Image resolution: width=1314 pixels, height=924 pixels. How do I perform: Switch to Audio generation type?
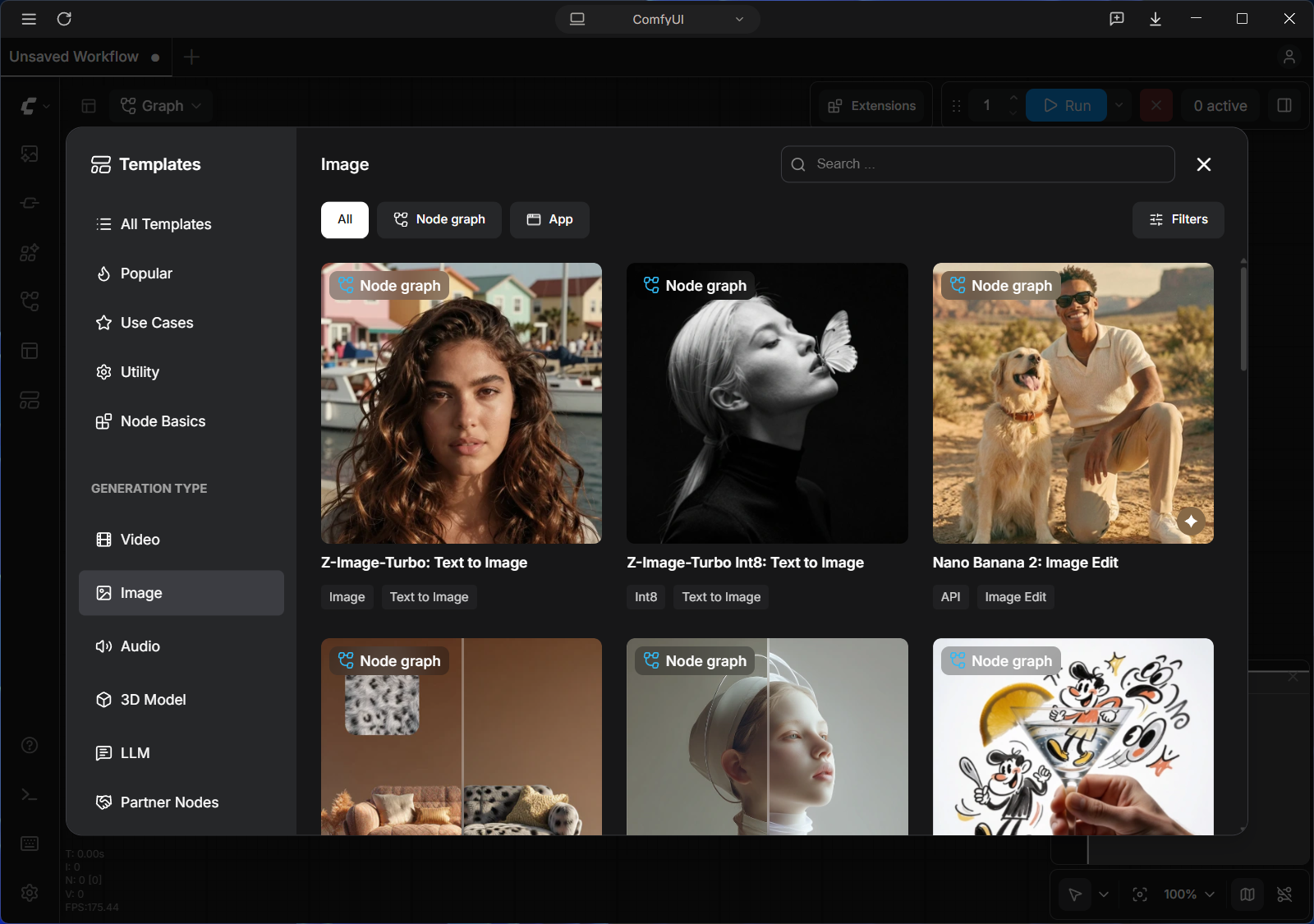tap(181, 646)
